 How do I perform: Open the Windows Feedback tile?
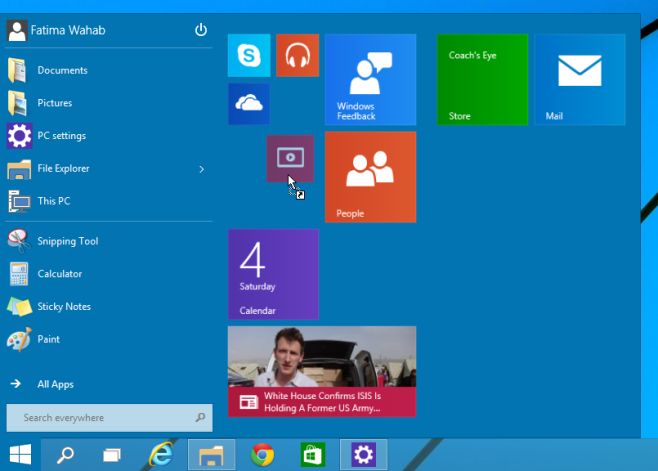pyautogui.click(x=370, y=79)
